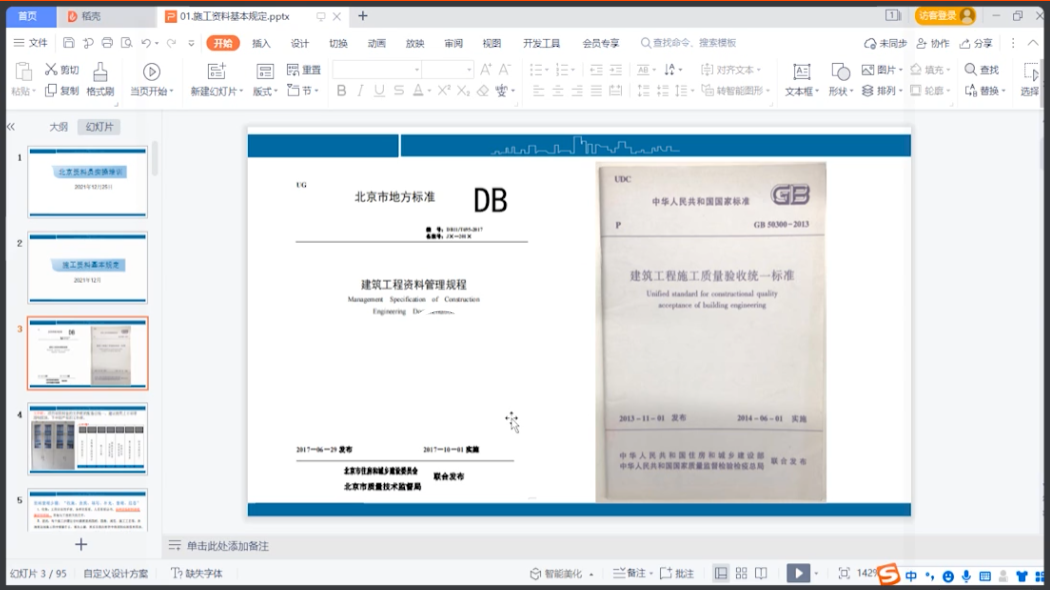Open the Insert (插入) ribbon tab
The width and height of the screenshot is (1050, 590).
coord(261,43)
